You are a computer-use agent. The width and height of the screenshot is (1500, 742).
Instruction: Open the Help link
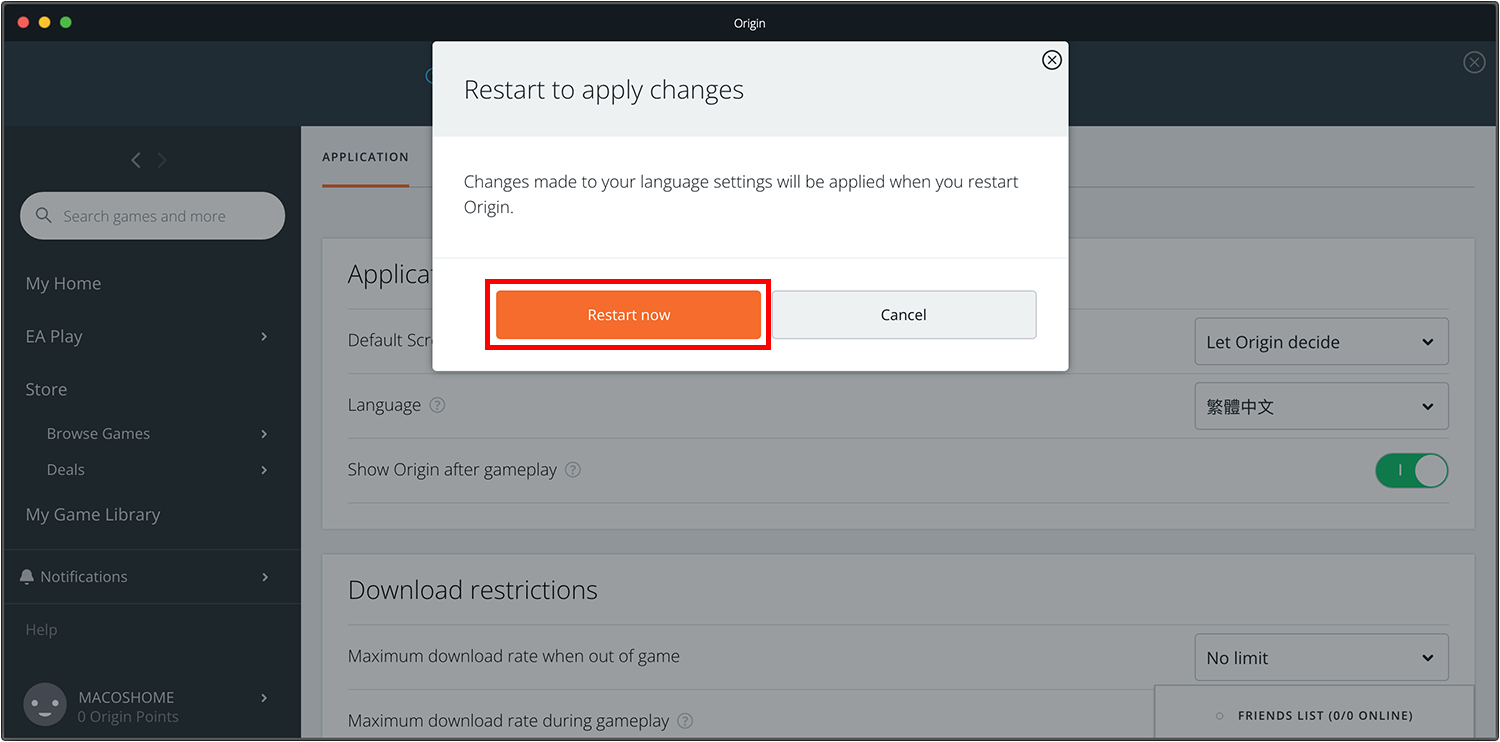(x=41, y=630)
